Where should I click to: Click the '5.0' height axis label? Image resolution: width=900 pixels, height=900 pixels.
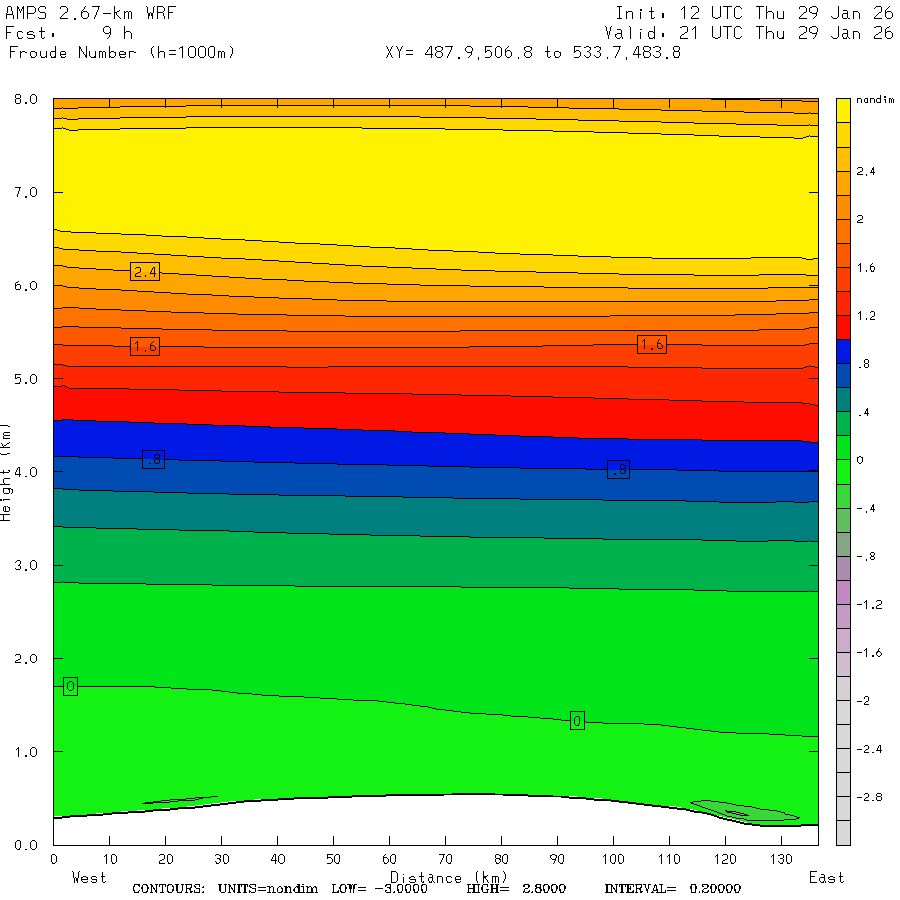(26, 379)
